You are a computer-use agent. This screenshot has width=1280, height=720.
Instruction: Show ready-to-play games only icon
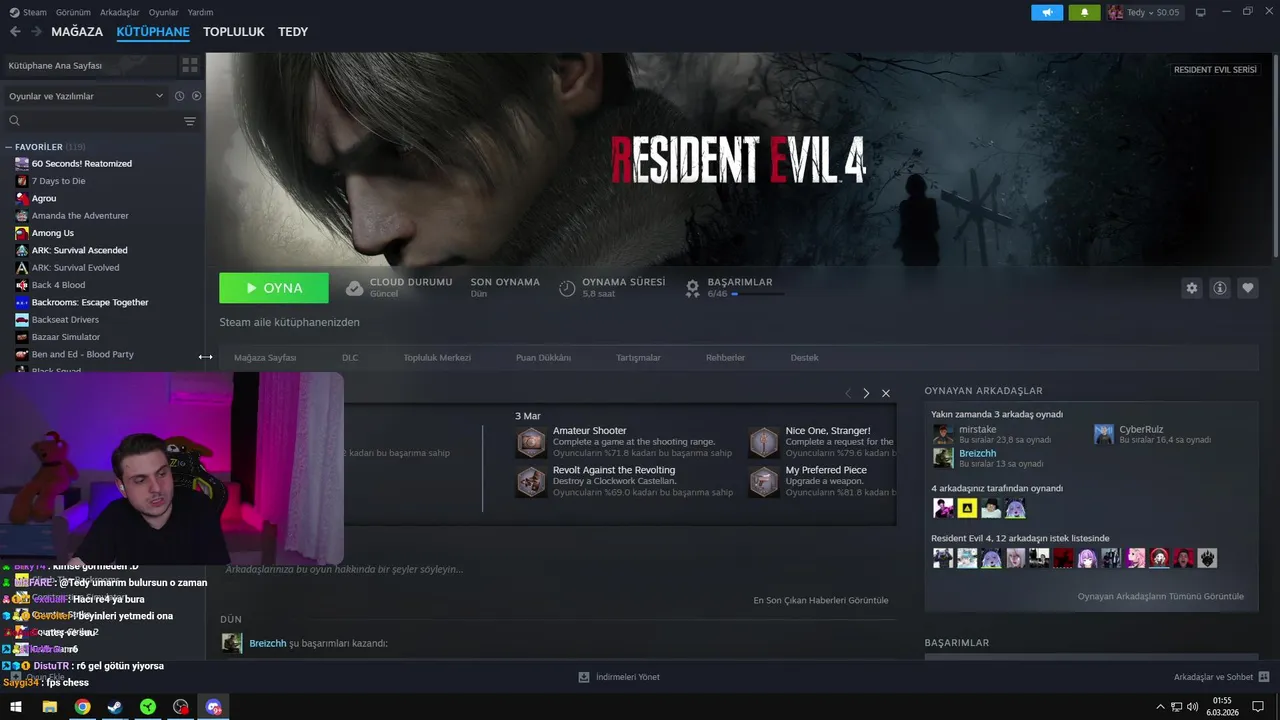[x=196, y=96]
